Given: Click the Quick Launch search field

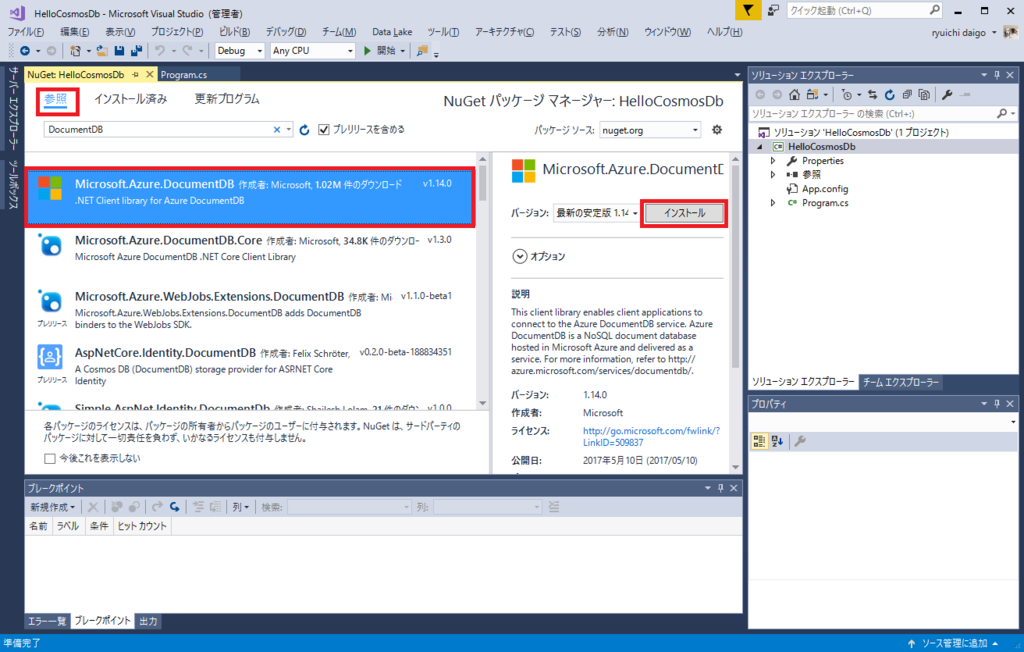Looking at the screenshot, I should (x=864, y=10).
